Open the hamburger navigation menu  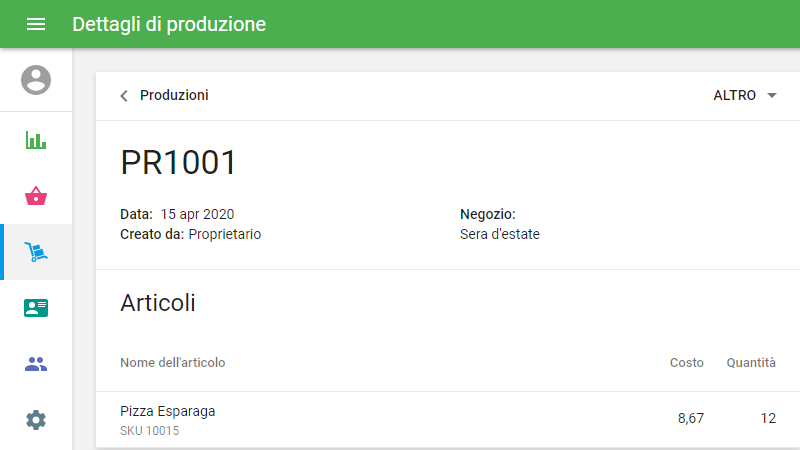click(36, 24)
